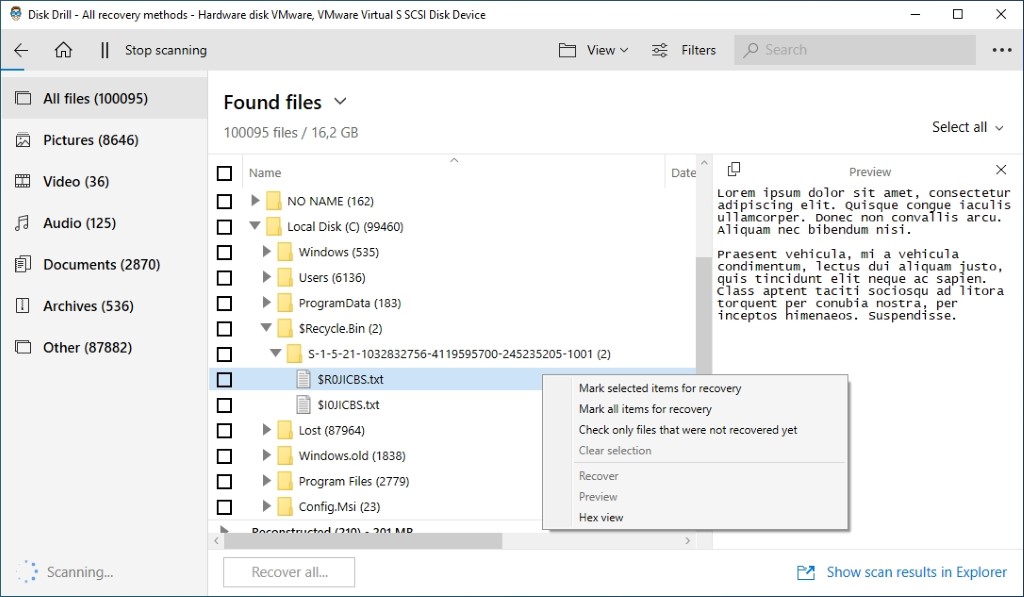Focus the Search input field
This screenshot has height=597, width=1024.
tap(855, 50)
